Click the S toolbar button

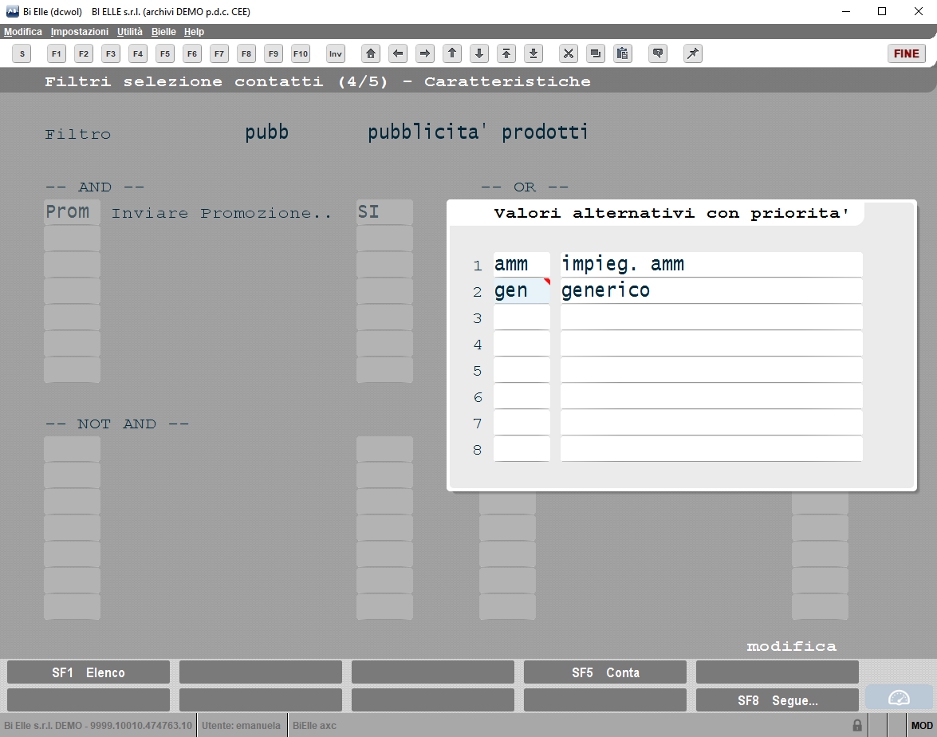point(22,54)
